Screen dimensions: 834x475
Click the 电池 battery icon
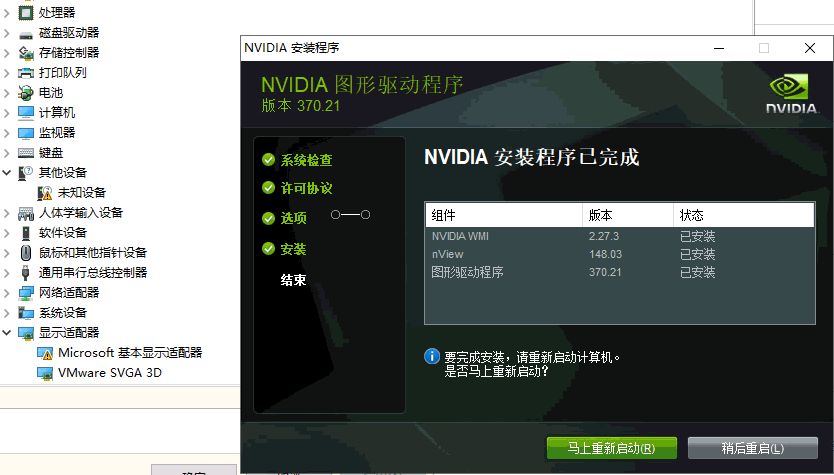pyautogui.click(x=26, y=93)
